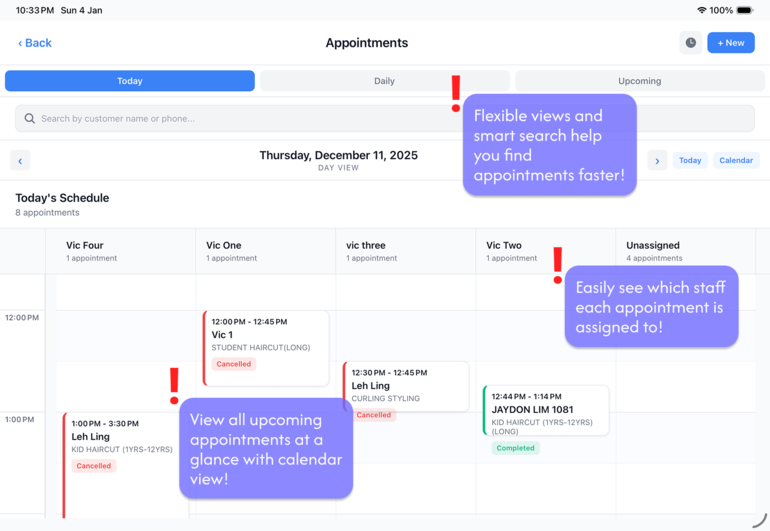Switch to the Daily tab
The height and width of the screenshot is (531, 770).
pyautogui.click(x=384, y=81)
